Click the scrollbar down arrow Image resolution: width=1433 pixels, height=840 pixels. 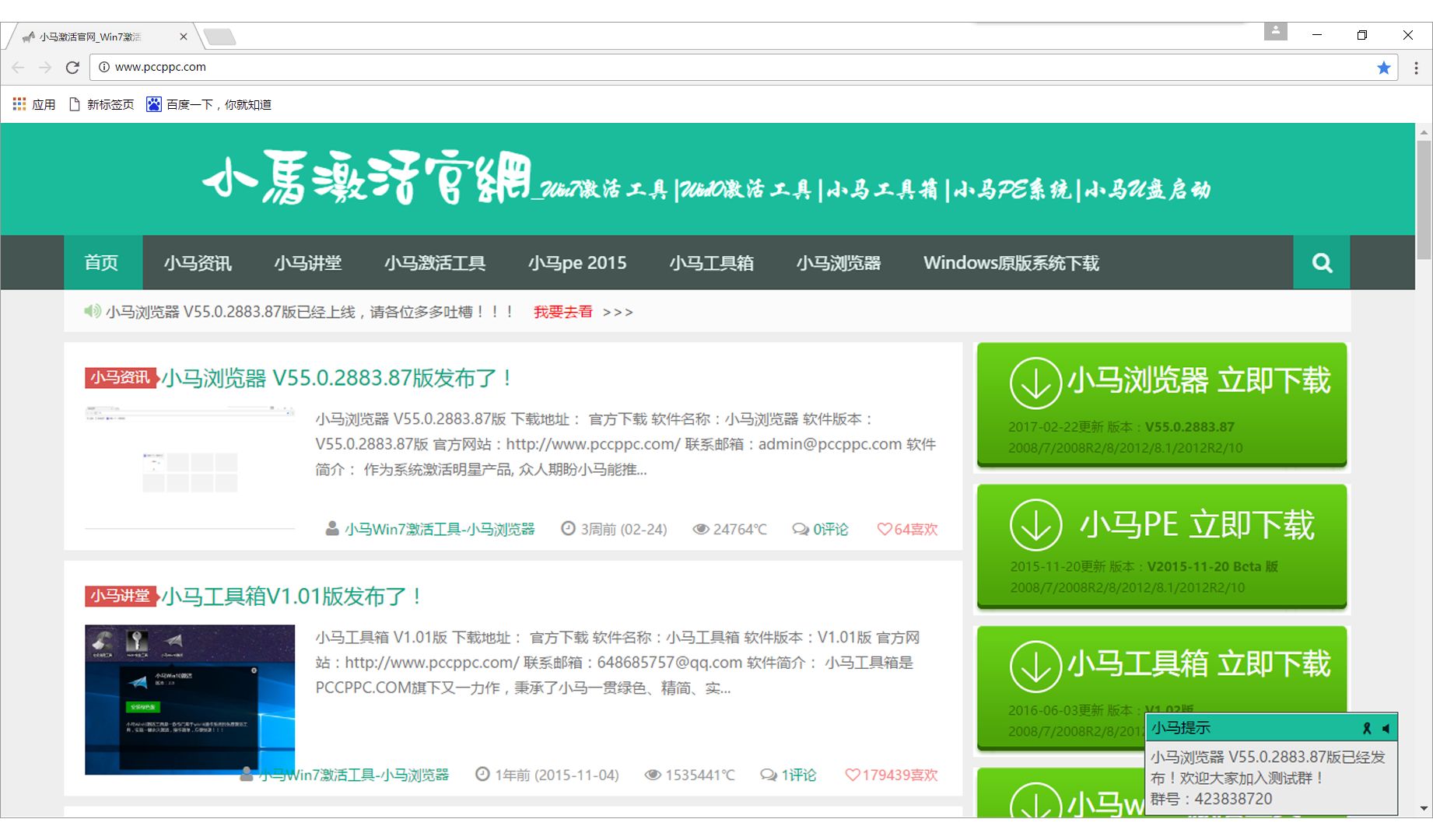click(1424, 809)
